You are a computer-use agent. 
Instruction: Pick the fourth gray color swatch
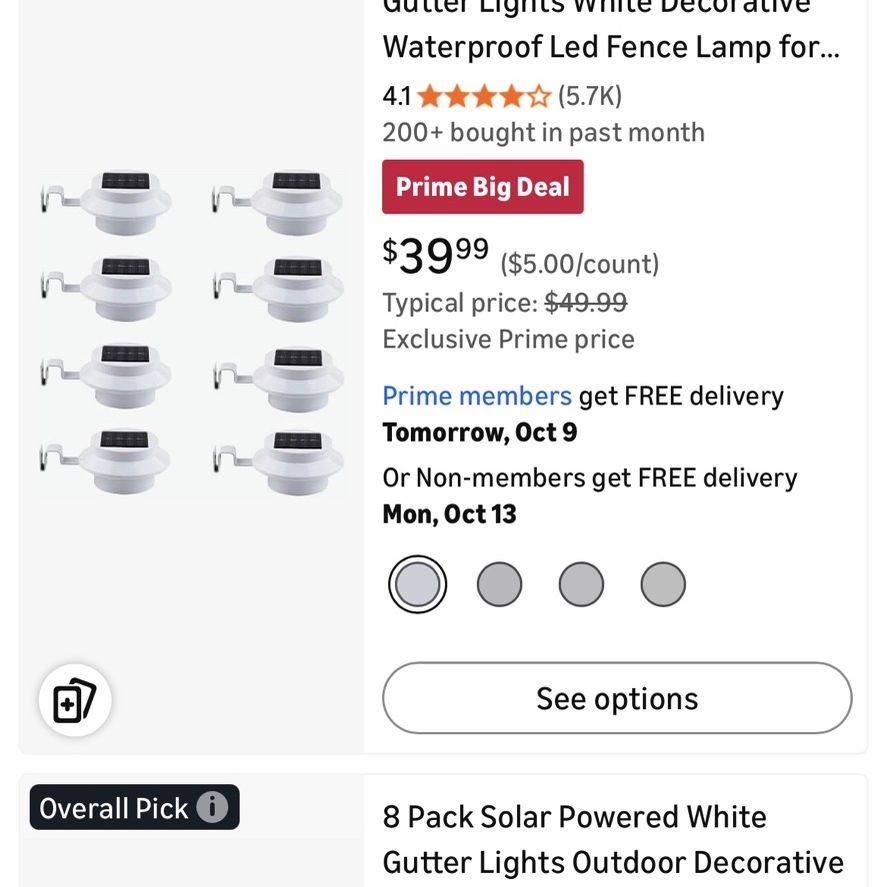tap(663, 584)
